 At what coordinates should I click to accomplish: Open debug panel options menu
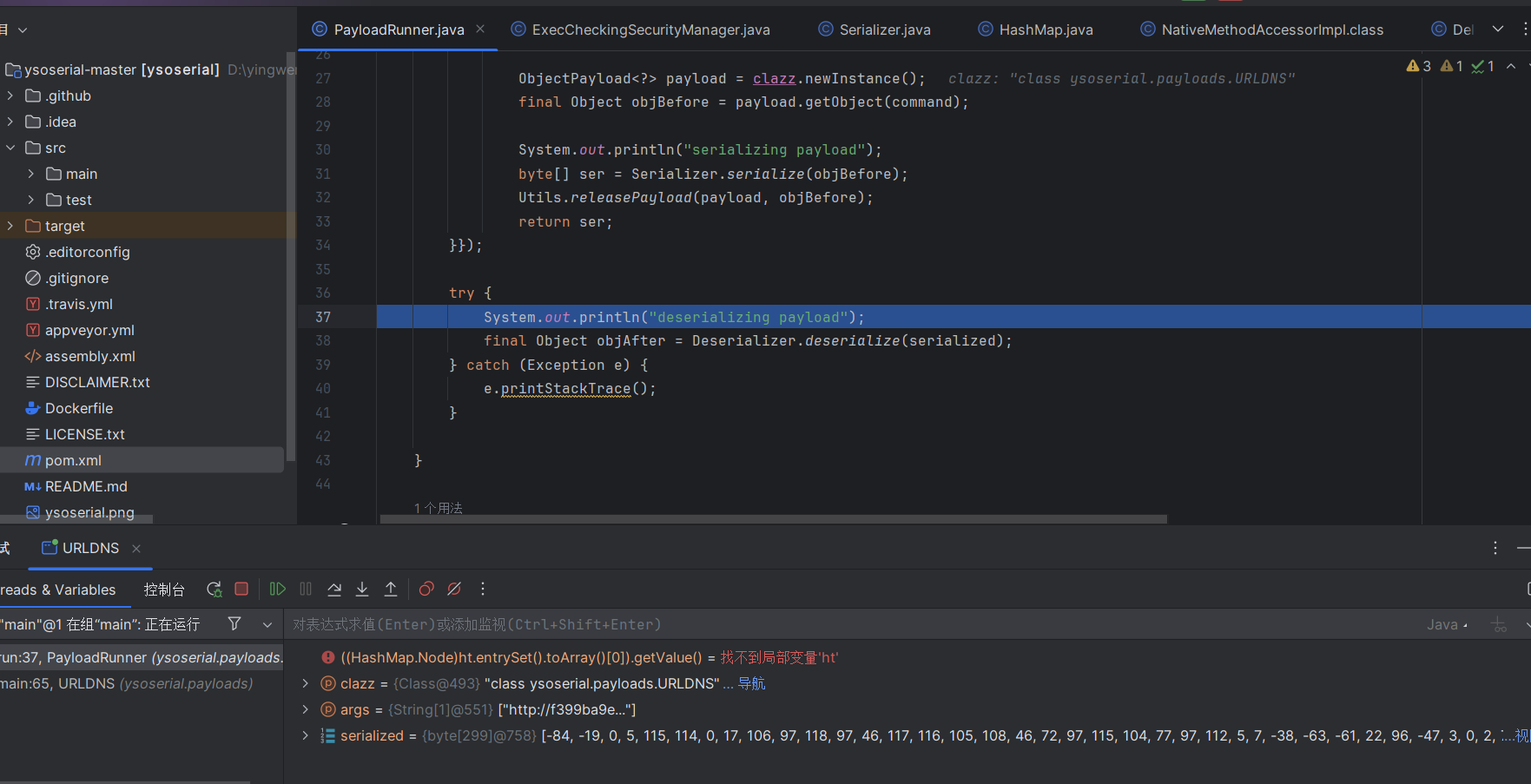[x=1495, y=548]
